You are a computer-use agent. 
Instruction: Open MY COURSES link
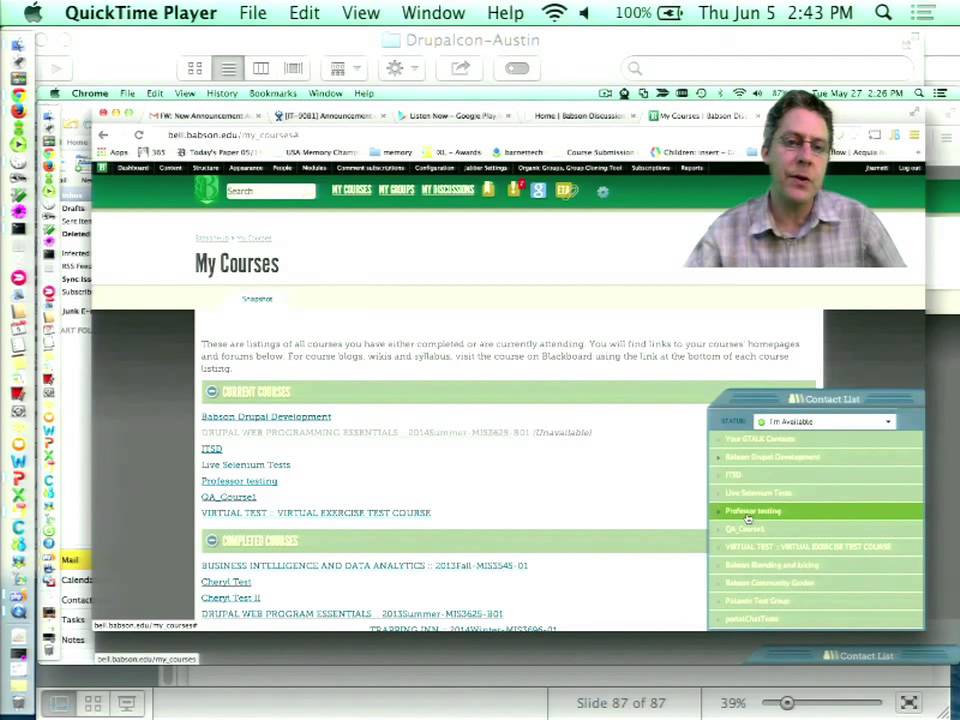[351, 190]
